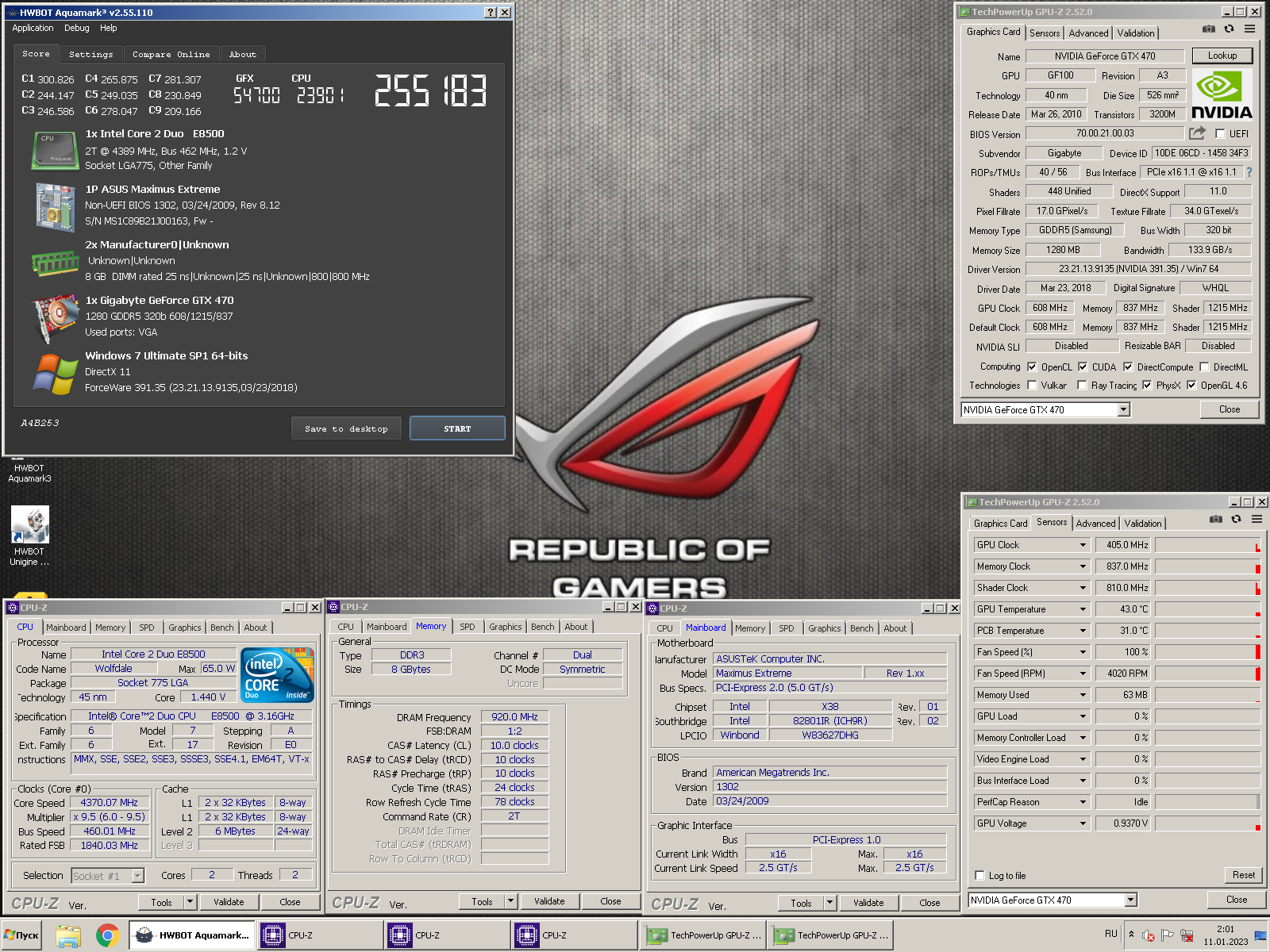Screen dimensions: 1270x952
Task: Open the Debug menu in Aquamark
Action: 77,28
